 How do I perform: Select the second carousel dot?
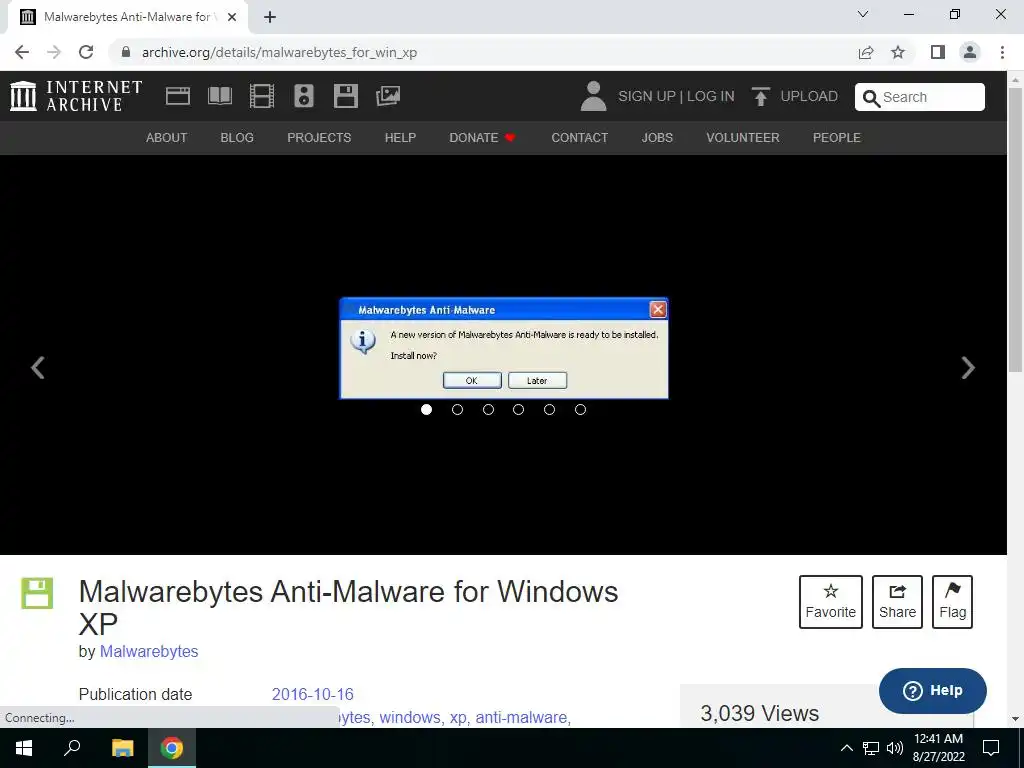point(457,409)
